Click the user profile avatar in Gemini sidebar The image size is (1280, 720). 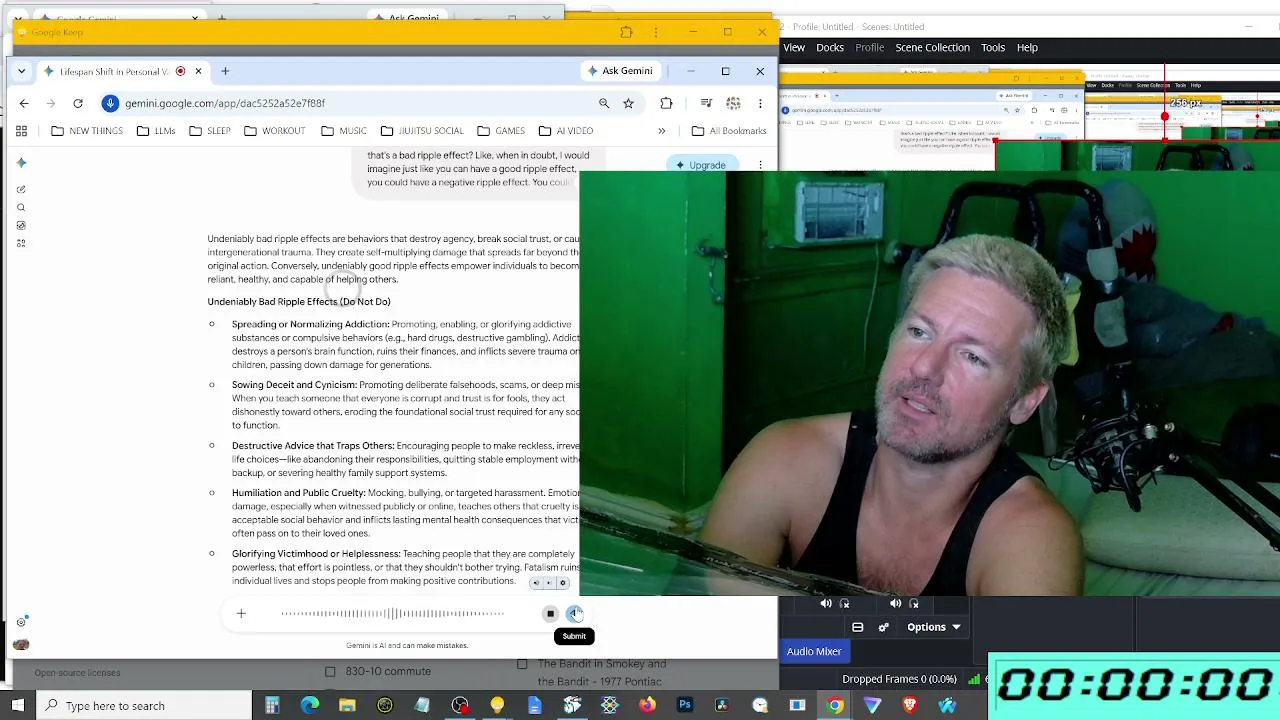[21, 645]
